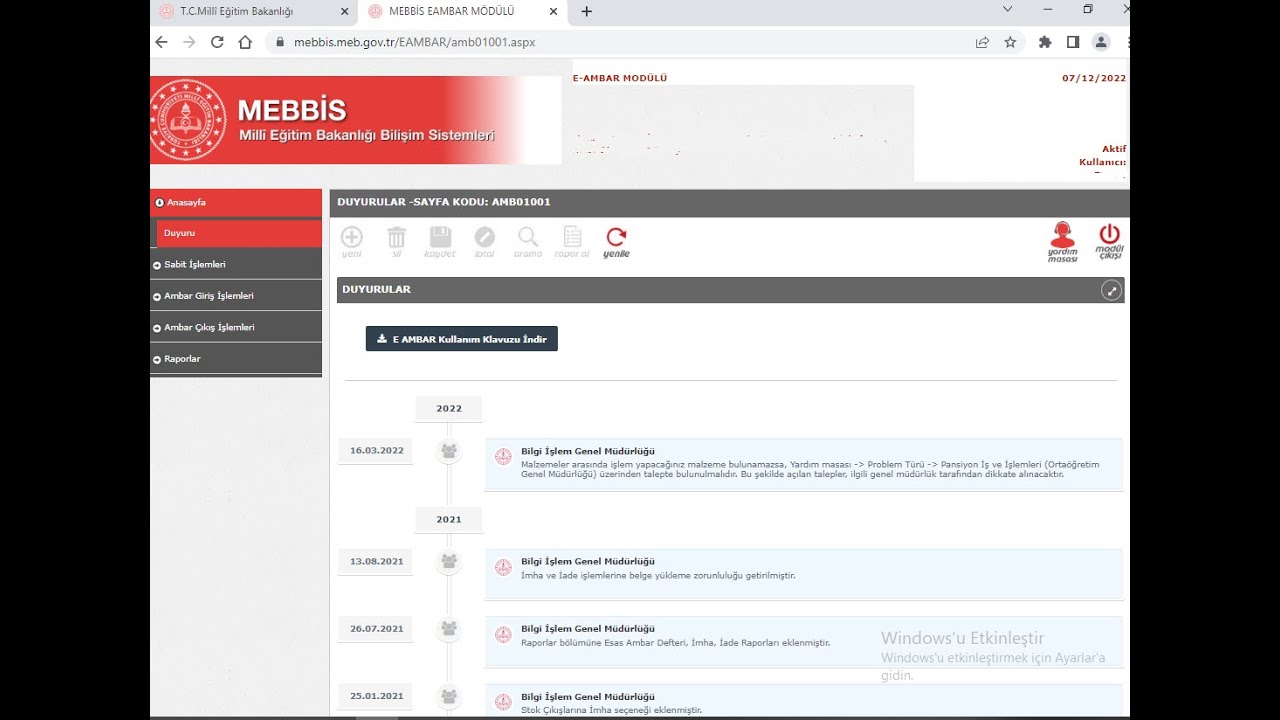
Task: Expand the Ambar Giriş İşlemleri menu
Action: (x=236, y=296)
